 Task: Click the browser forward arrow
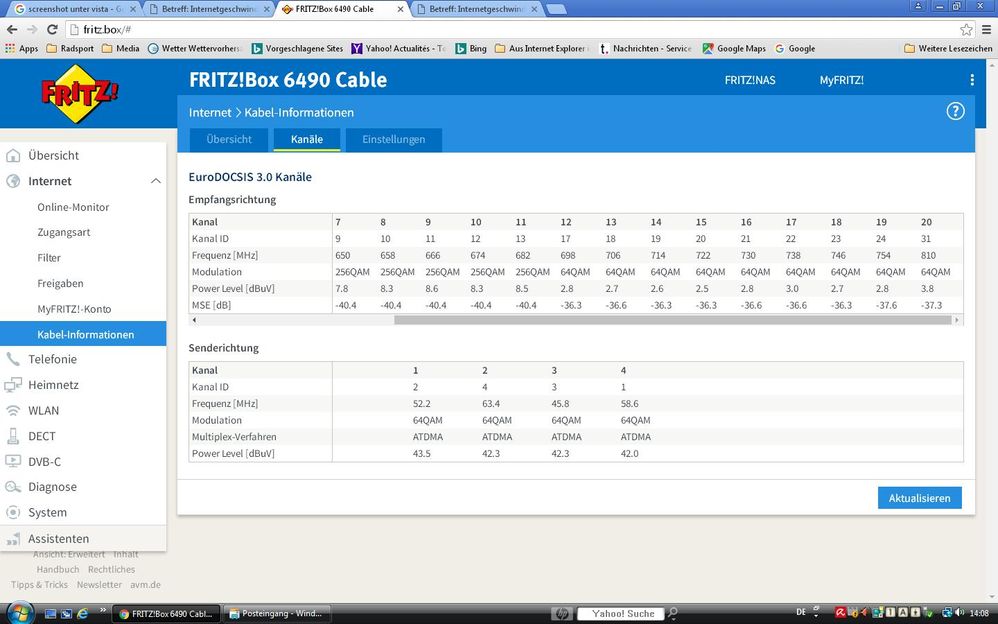[32, 29]
